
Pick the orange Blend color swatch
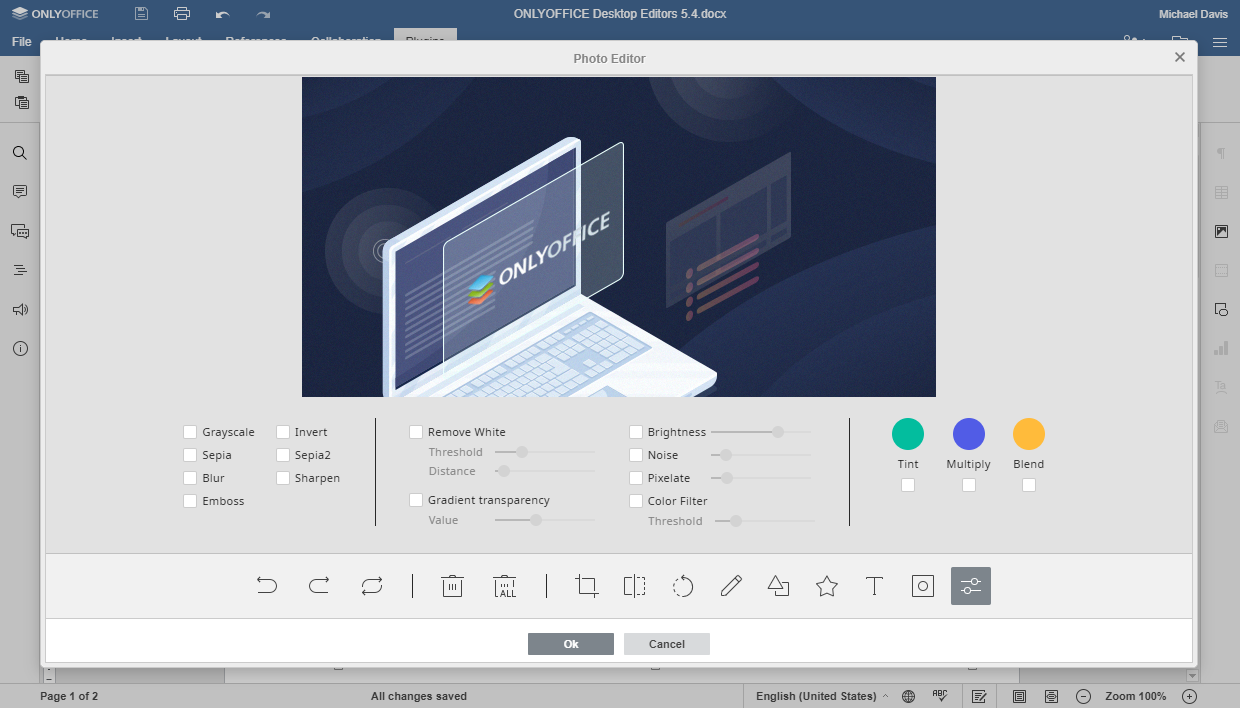1029,434
